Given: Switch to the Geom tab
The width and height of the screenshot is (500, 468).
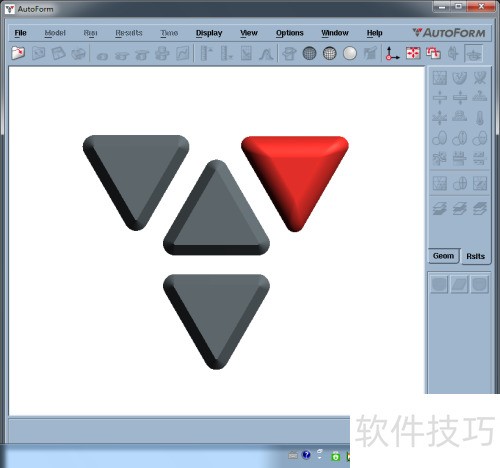Looking at the screenshot, I should 443,256.
